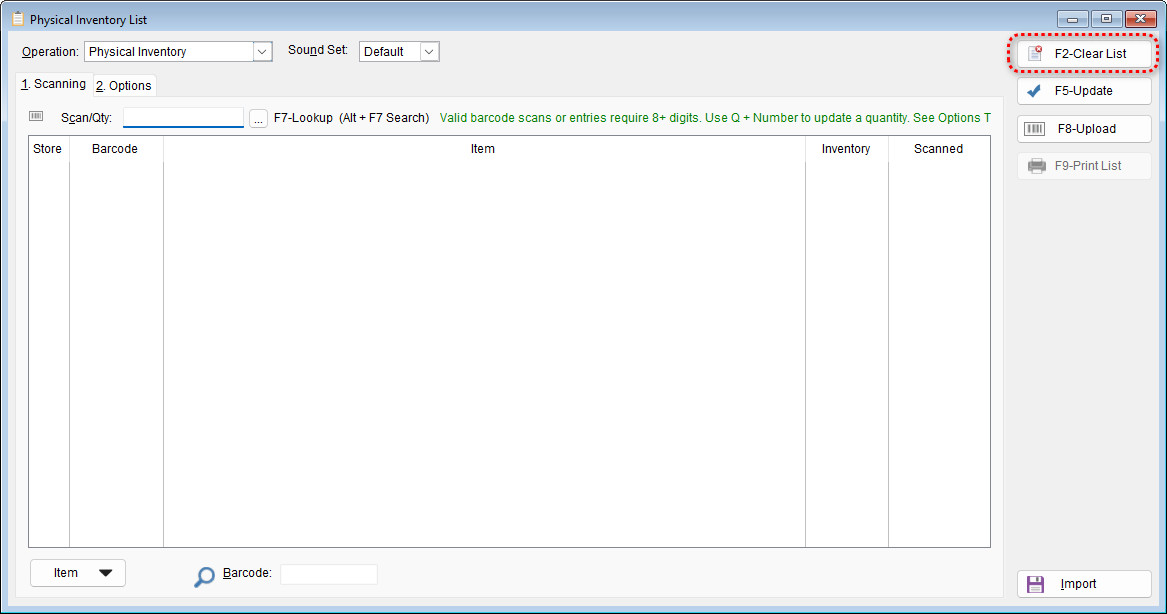
Task: Sort by the Barcode column header
Action: point(115,149)
